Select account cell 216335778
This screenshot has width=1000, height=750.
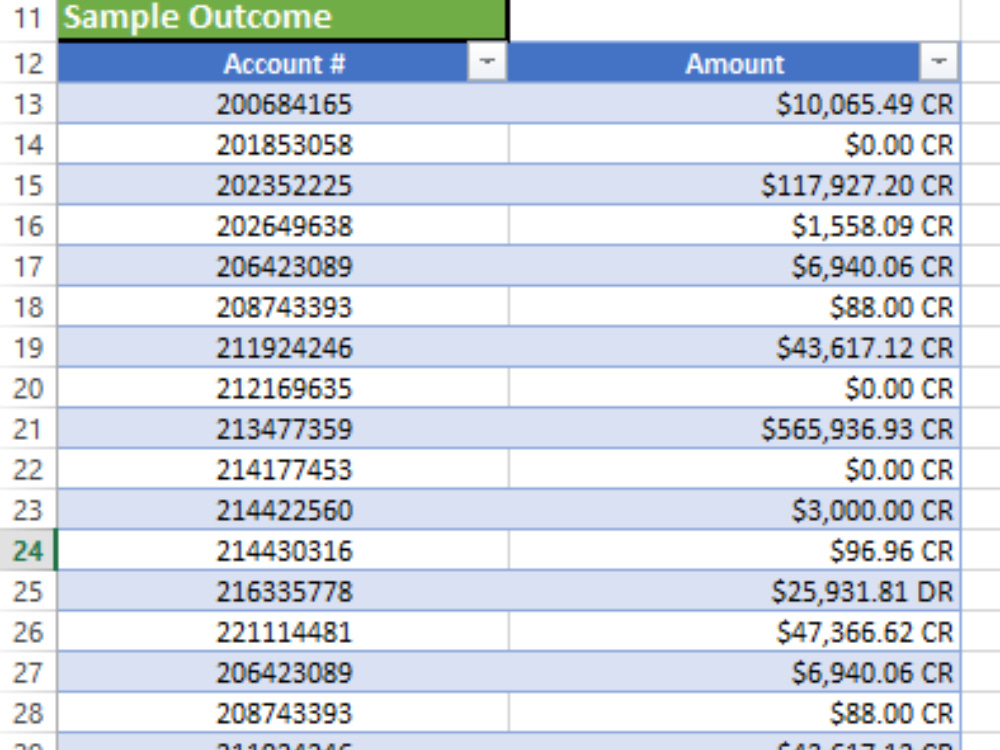tap(283, 591)
